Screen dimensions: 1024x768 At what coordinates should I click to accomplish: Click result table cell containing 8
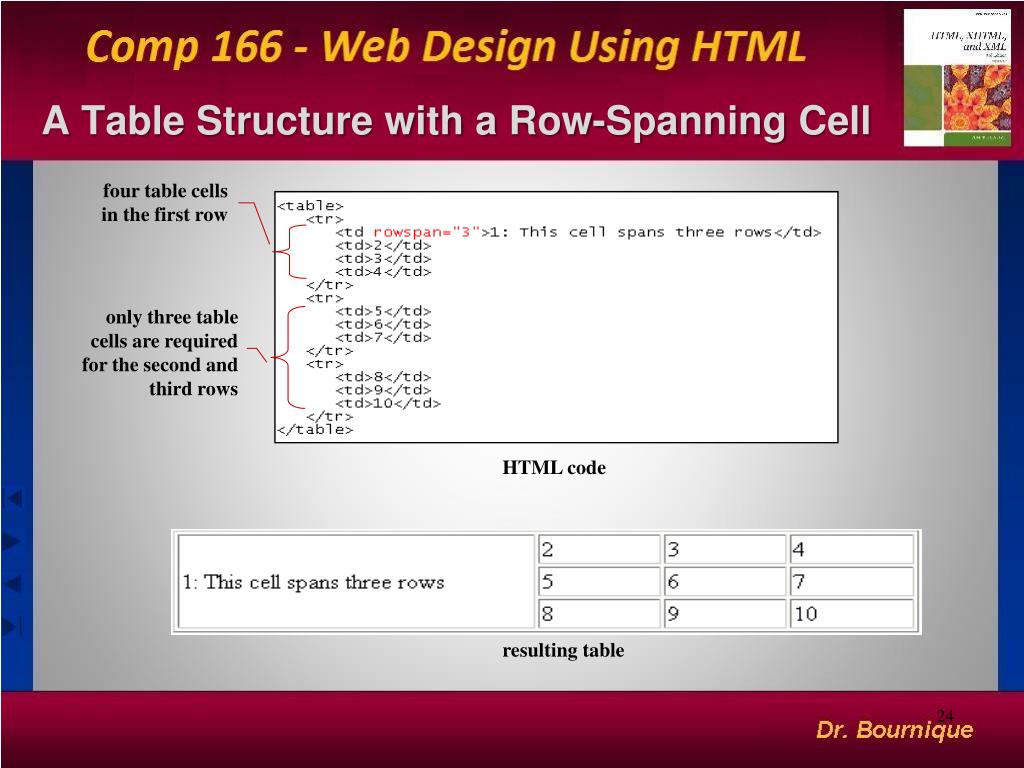[599, 614]
